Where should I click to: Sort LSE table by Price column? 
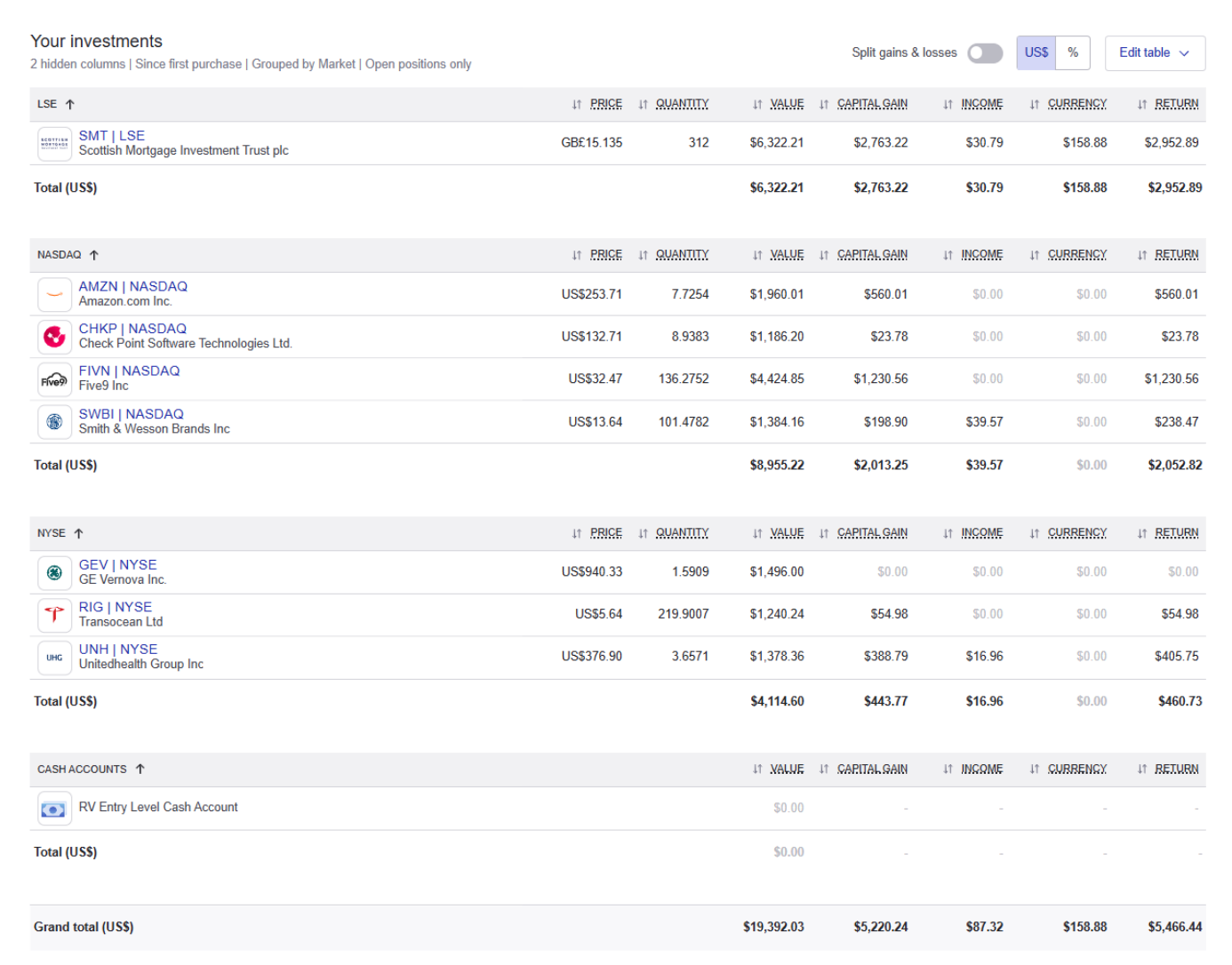(x=597, y=104)
